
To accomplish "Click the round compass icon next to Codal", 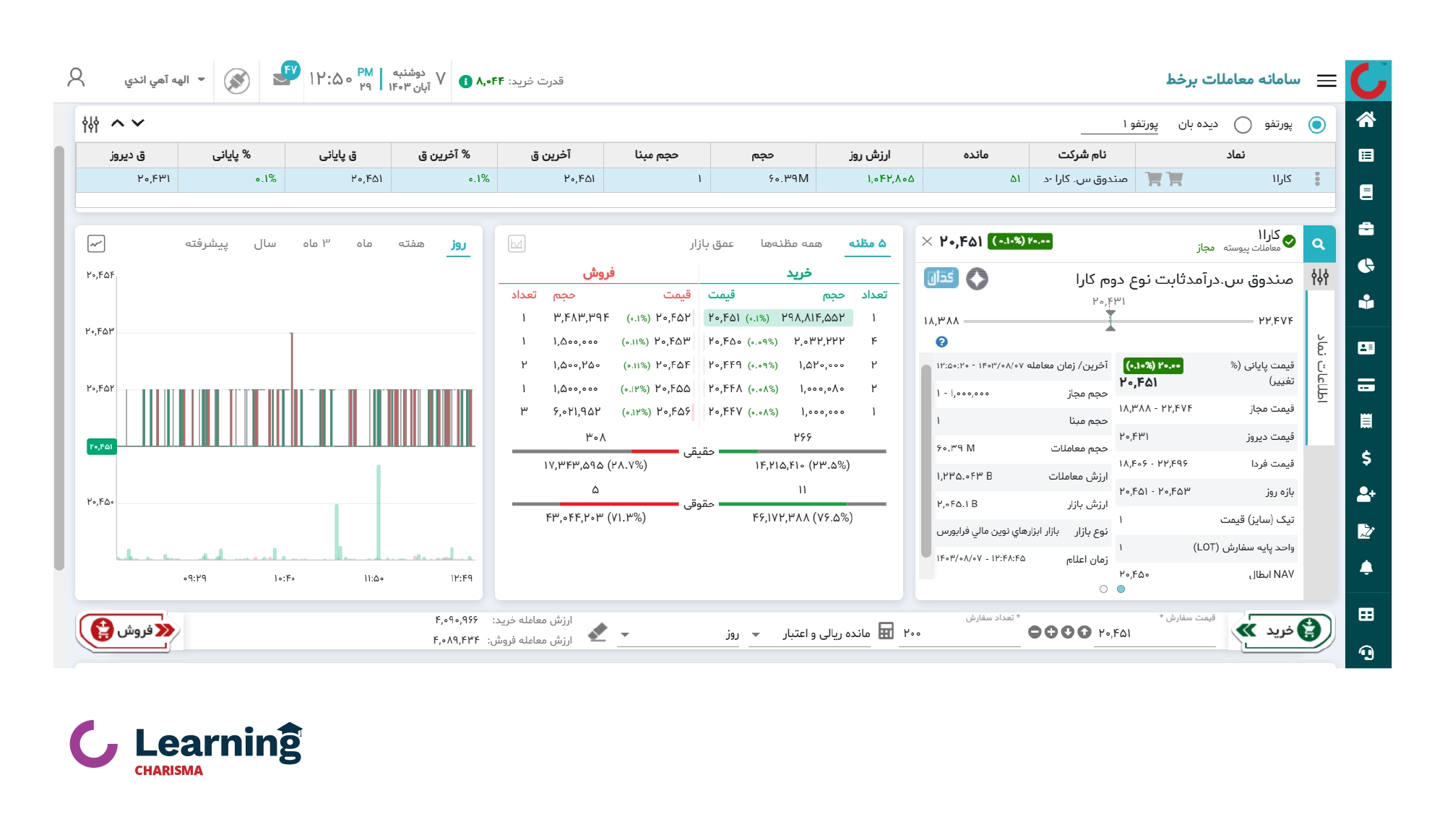I will pos(977,279).
